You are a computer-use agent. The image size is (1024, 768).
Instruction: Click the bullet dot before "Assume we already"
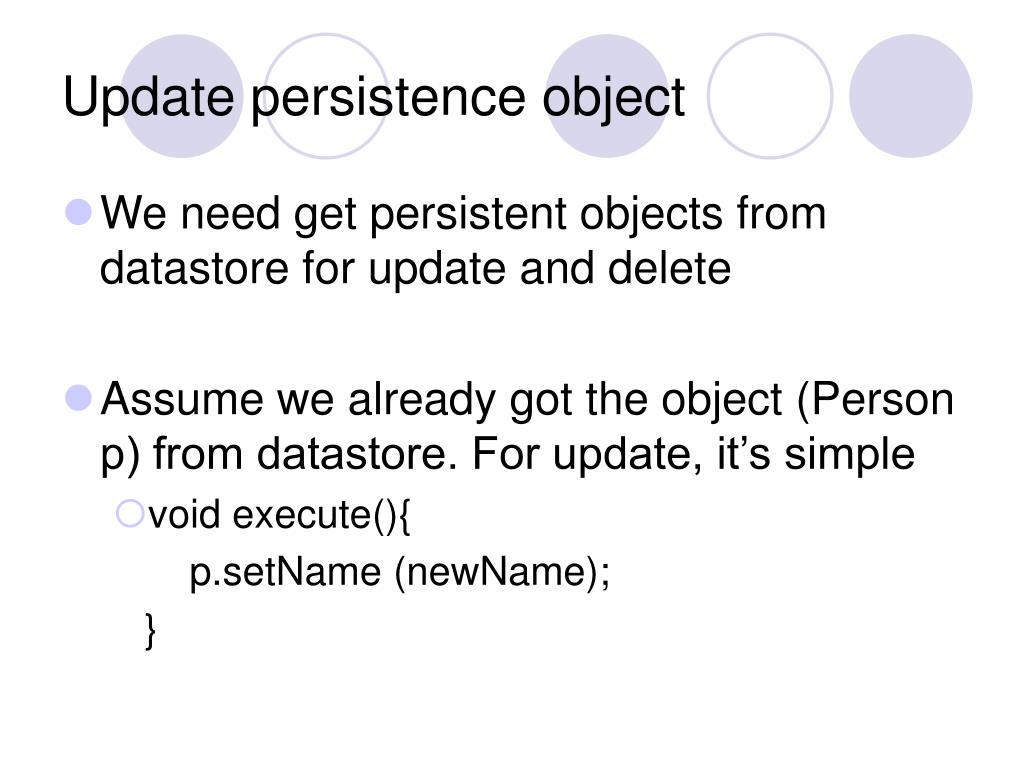(x=79, y=398)
